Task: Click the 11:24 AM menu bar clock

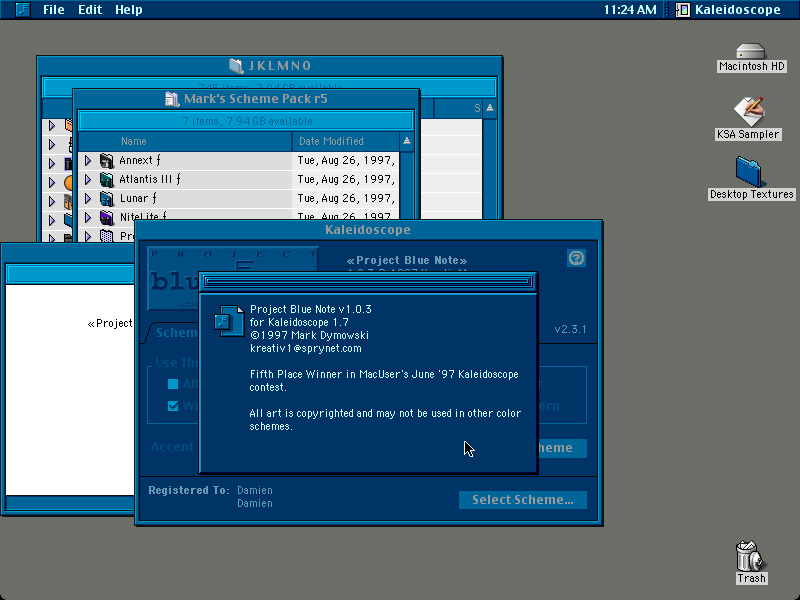Action: click(x=630, y=10)
